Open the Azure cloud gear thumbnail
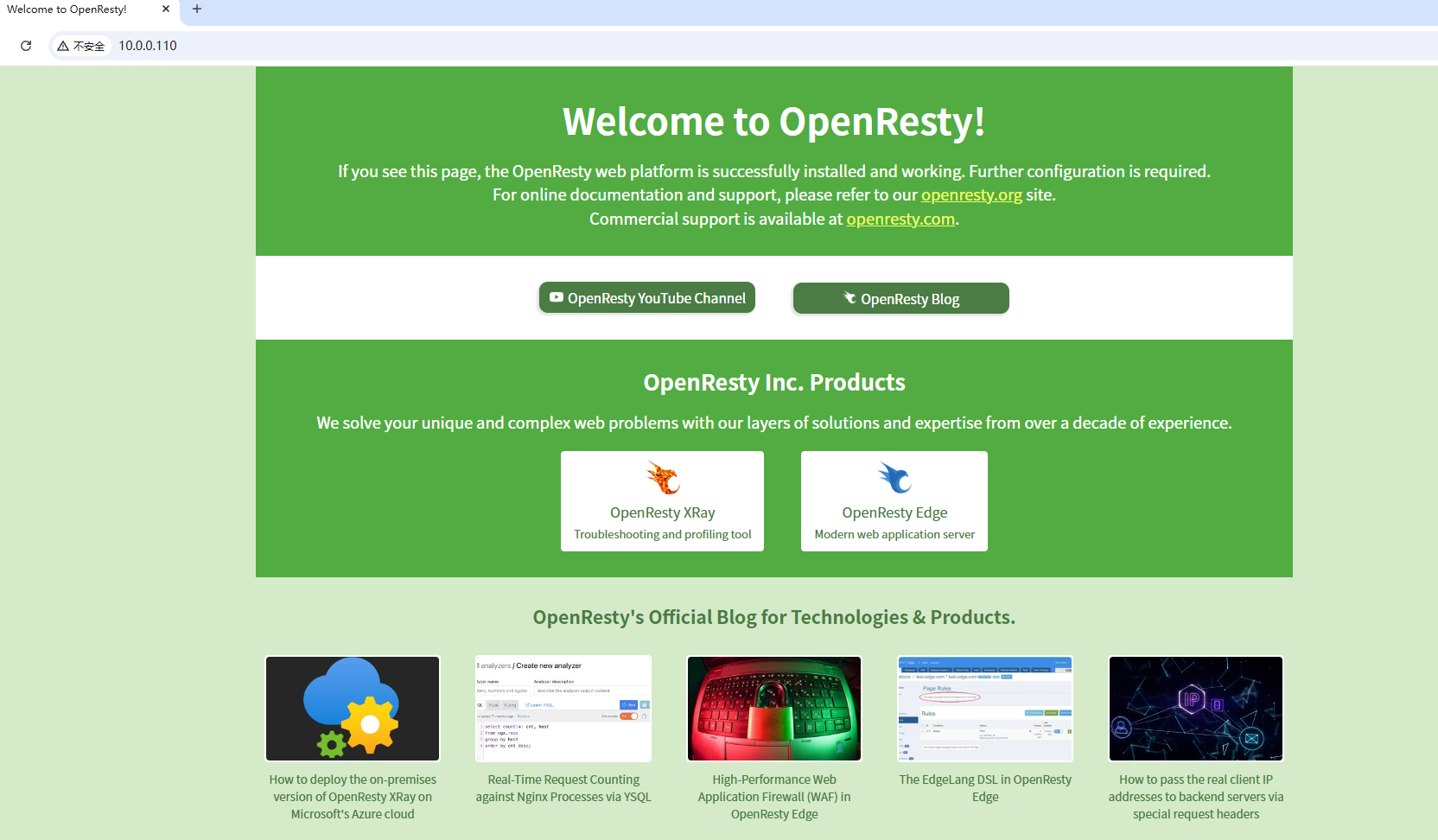 (353, 709)
